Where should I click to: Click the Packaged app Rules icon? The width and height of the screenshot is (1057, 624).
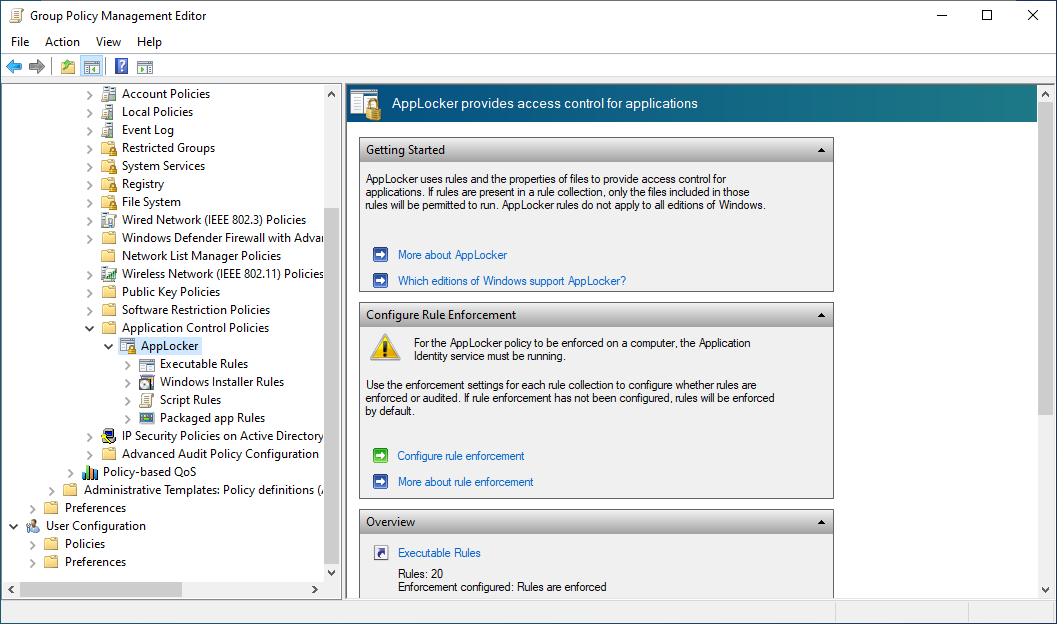pyautogui.click(x=147, y=418)
